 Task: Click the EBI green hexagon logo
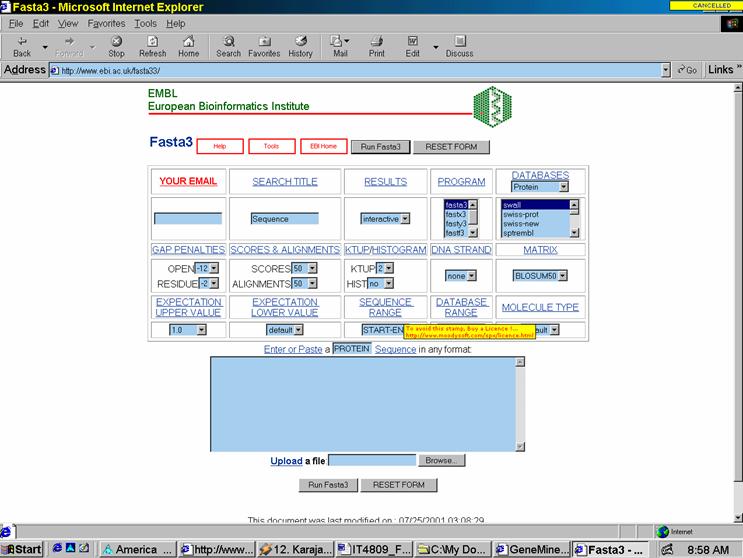(x=493, y=107)
